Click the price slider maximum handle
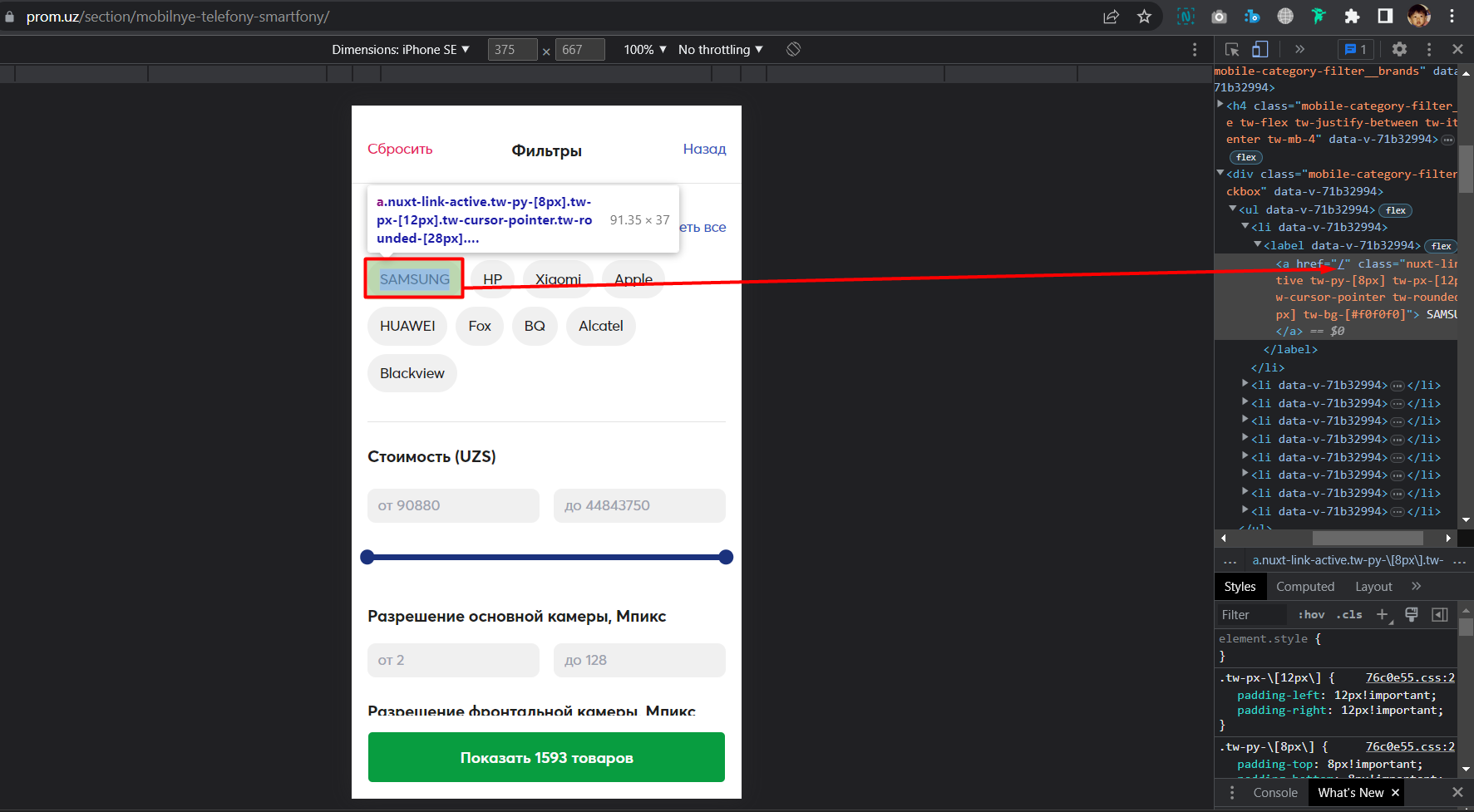The height and width of the screenshot is (812, 1474). coord(726,557)
